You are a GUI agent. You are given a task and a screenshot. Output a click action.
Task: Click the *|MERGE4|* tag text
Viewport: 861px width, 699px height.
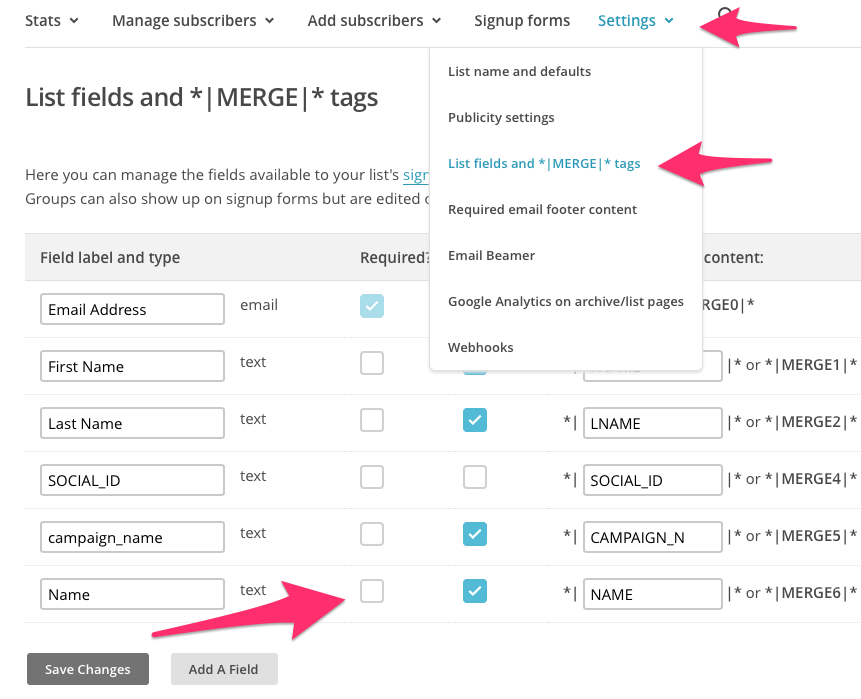(x=811, y=479)
